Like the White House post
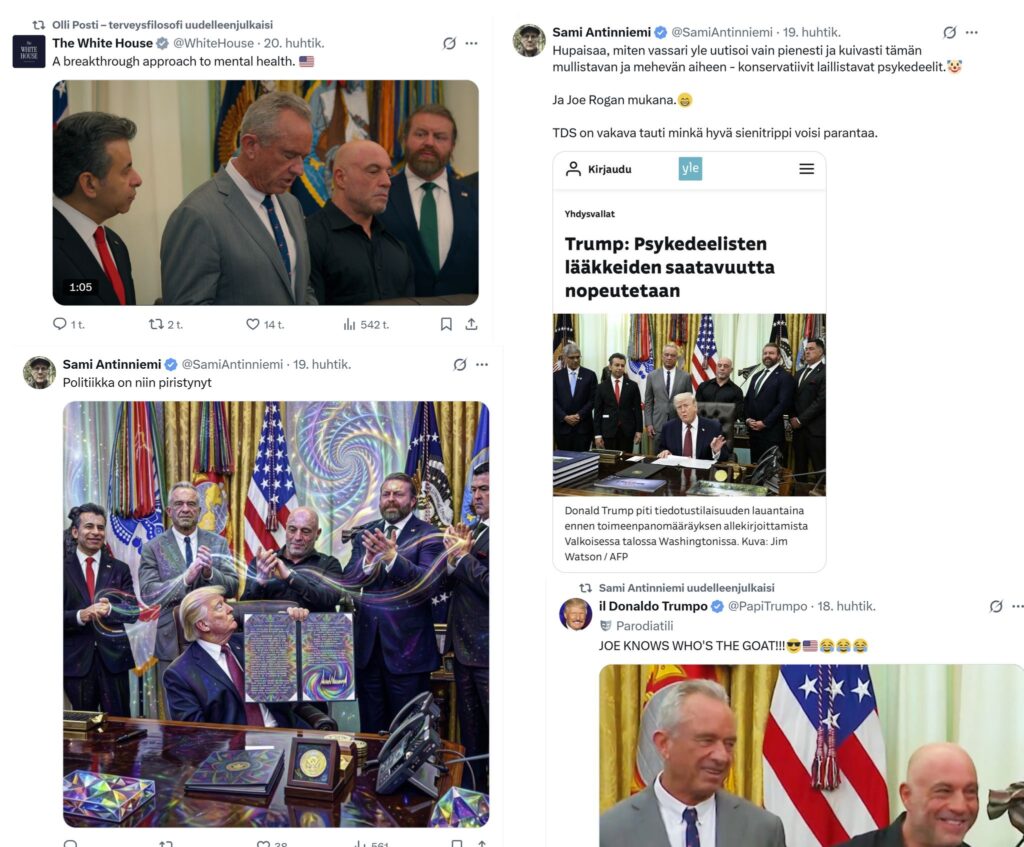Screen dimensions: 1024x847 pos(253,324)
